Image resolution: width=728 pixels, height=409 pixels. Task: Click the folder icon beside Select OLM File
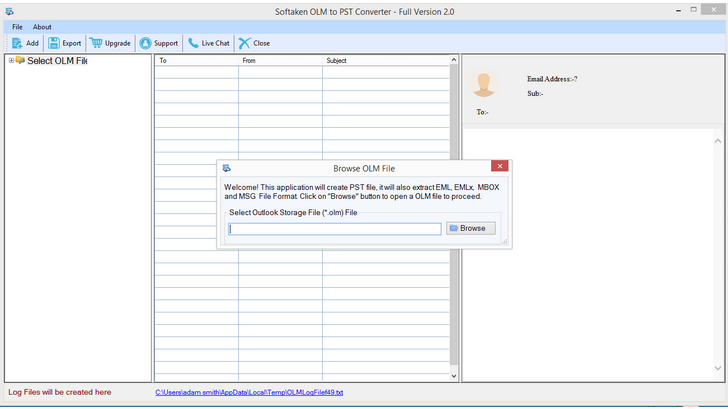coord(20,60)
